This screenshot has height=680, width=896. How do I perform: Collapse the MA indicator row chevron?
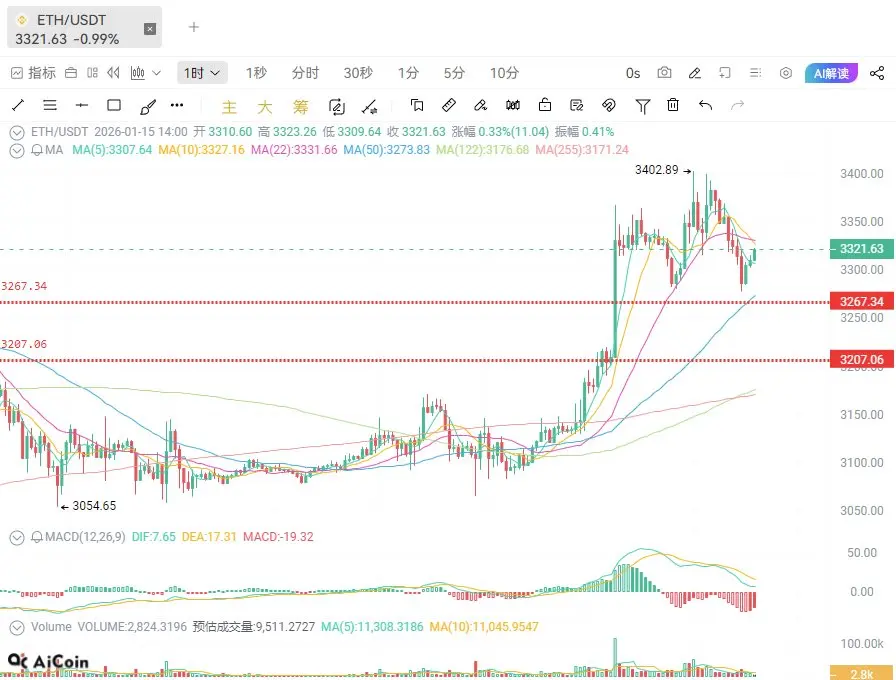click(x=17, y=151)
